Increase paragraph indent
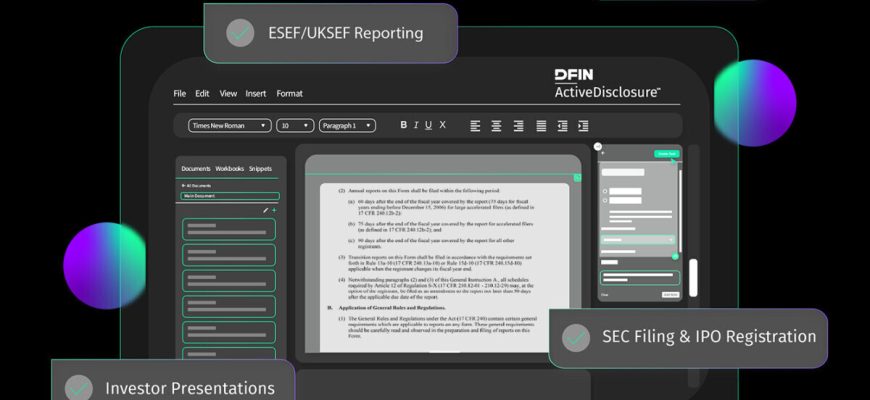This screenshot has width=870, height=400. (583, 126)
